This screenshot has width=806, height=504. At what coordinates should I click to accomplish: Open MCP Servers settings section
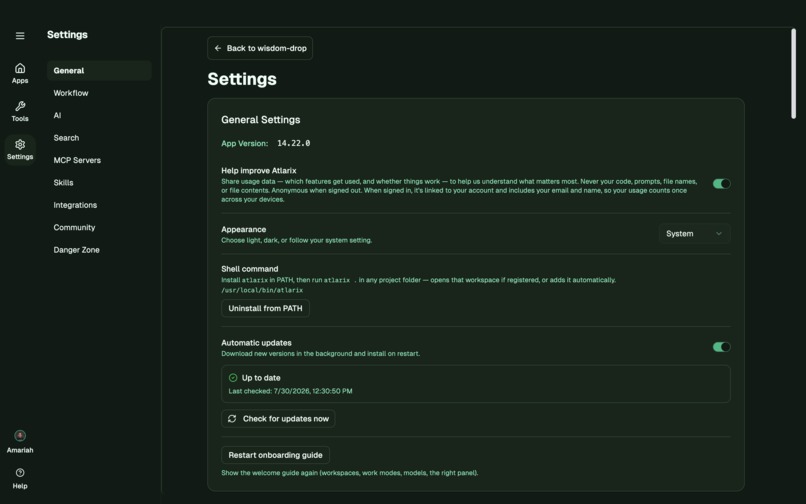click(99, 160)
